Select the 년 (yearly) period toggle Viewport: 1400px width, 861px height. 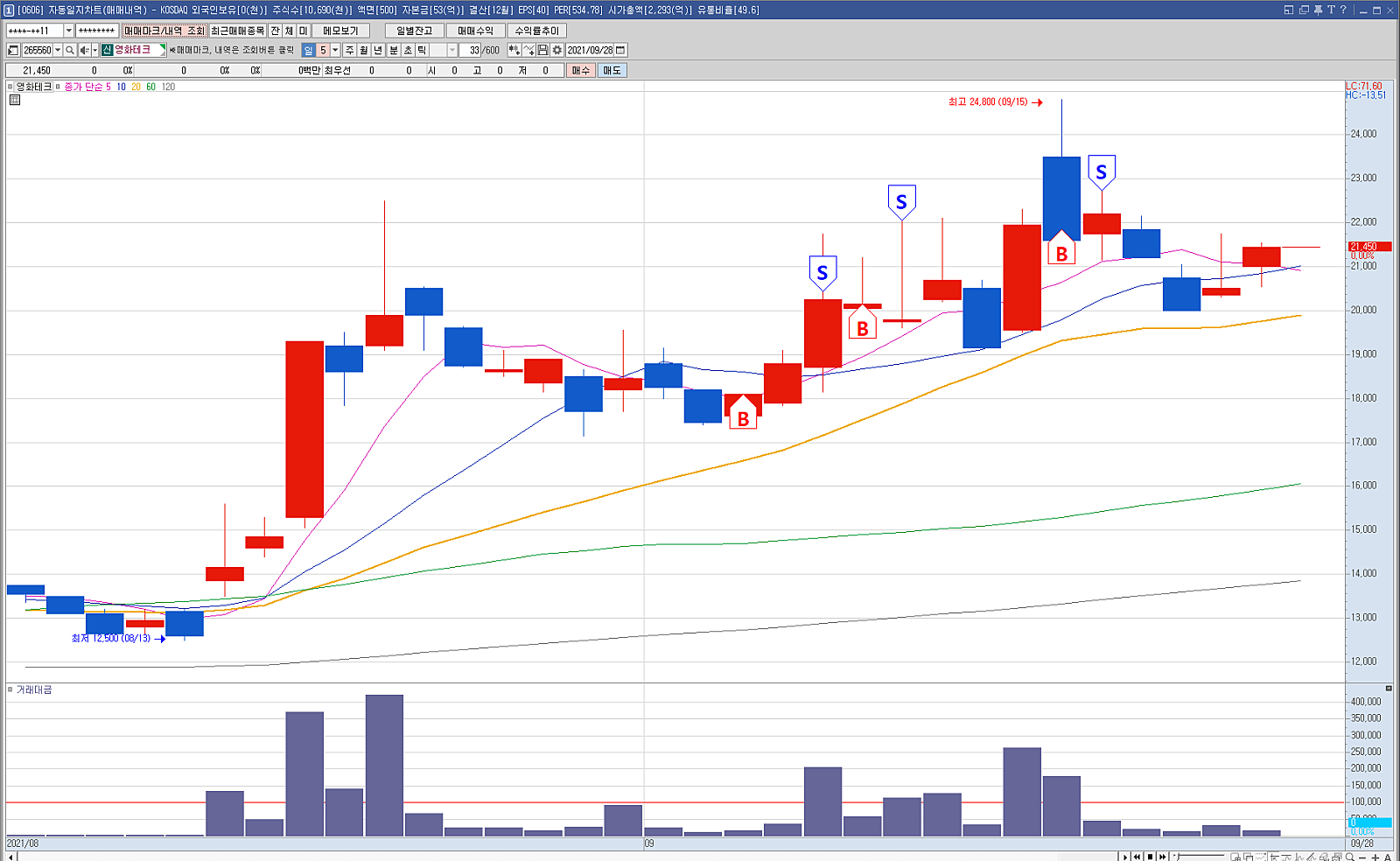[x=378, y=51]
